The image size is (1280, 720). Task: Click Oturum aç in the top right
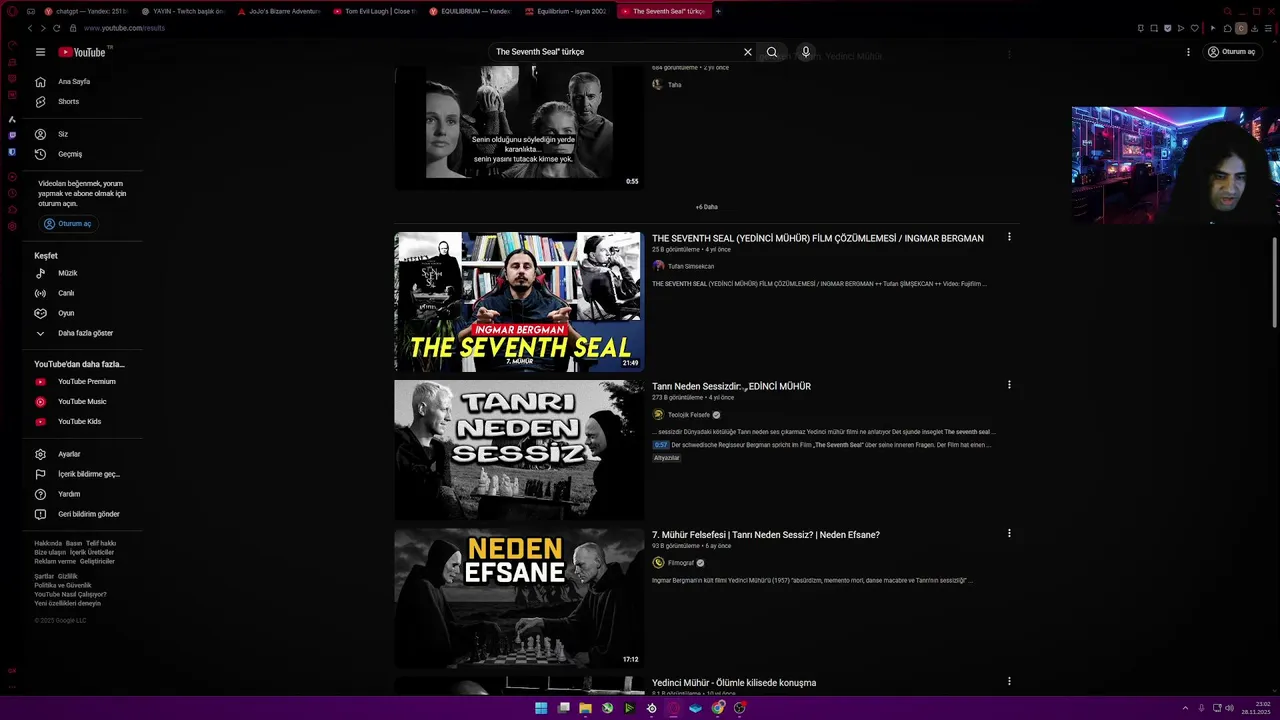tap(1231, 52)
